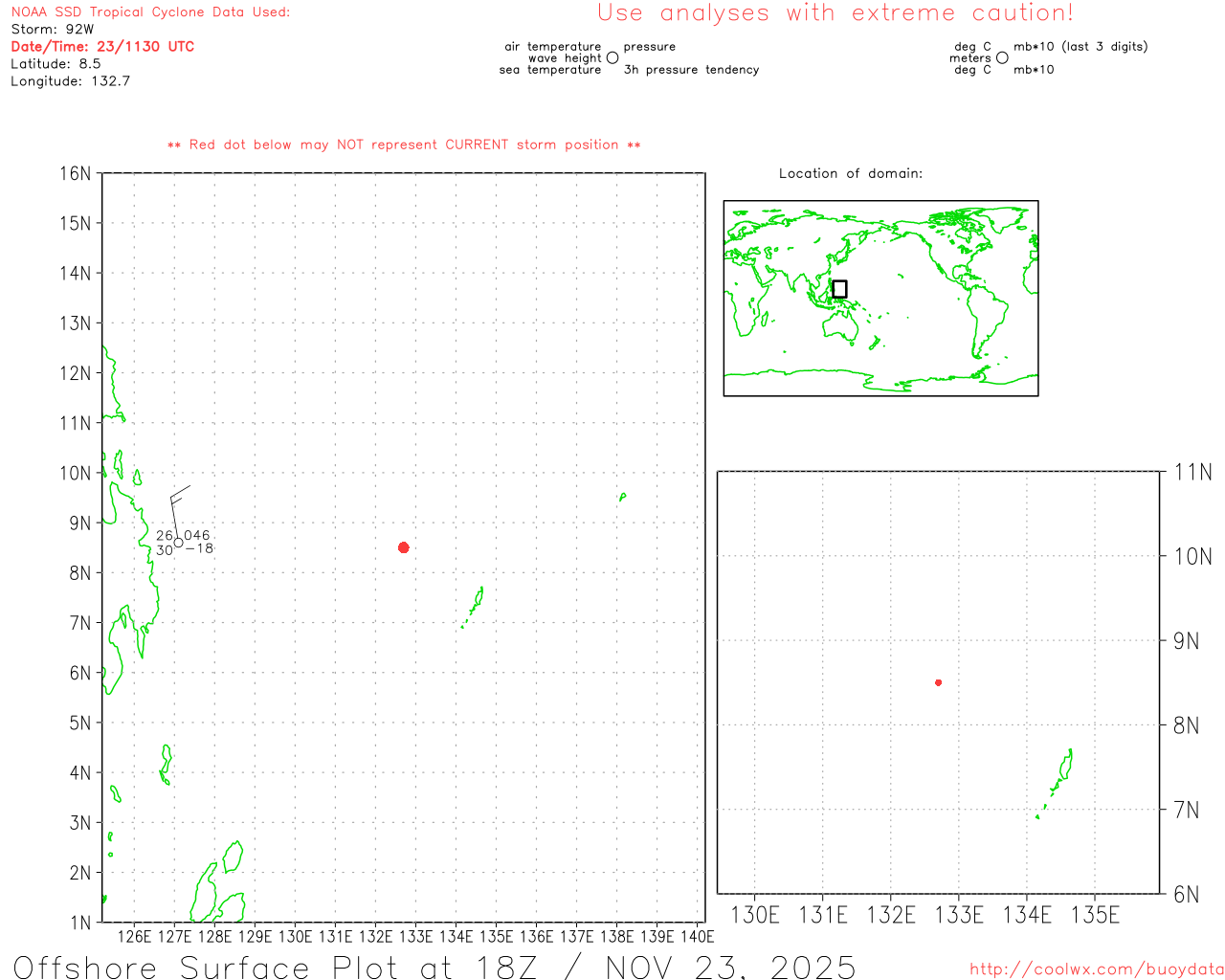This screenshot has width=1225, height=980.
Task: Open the world location-of-domain thumbnail map
Action: pyautogui.click(x=880, y=299)
